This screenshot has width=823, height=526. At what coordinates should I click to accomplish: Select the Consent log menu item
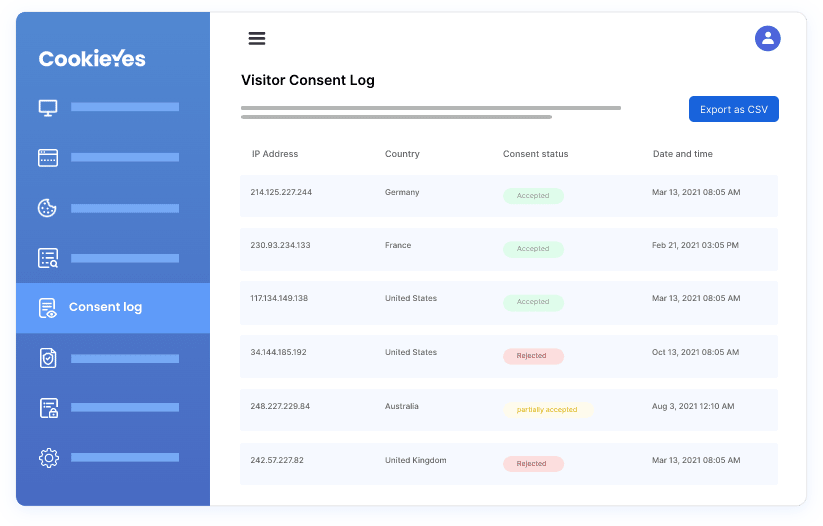click(113, 308)
